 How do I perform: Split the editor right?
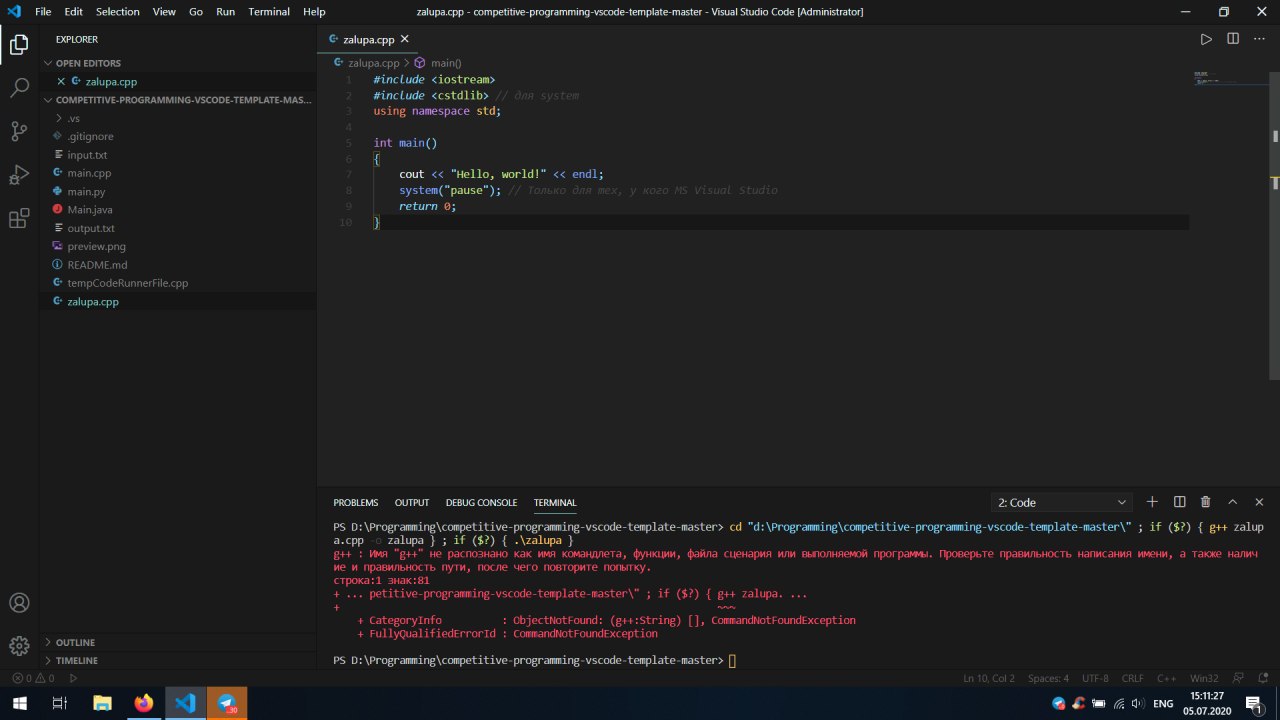click(1233, 39)
